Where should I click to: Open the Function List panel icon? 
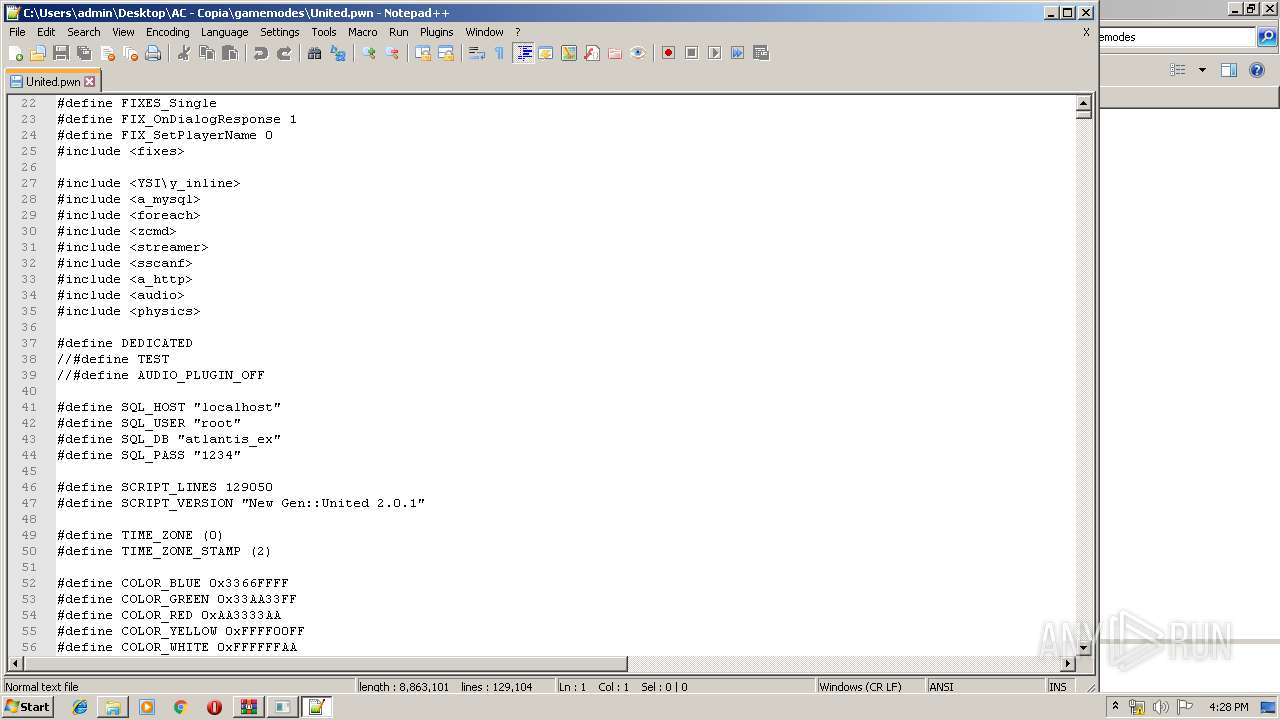(x=592, y=53)
